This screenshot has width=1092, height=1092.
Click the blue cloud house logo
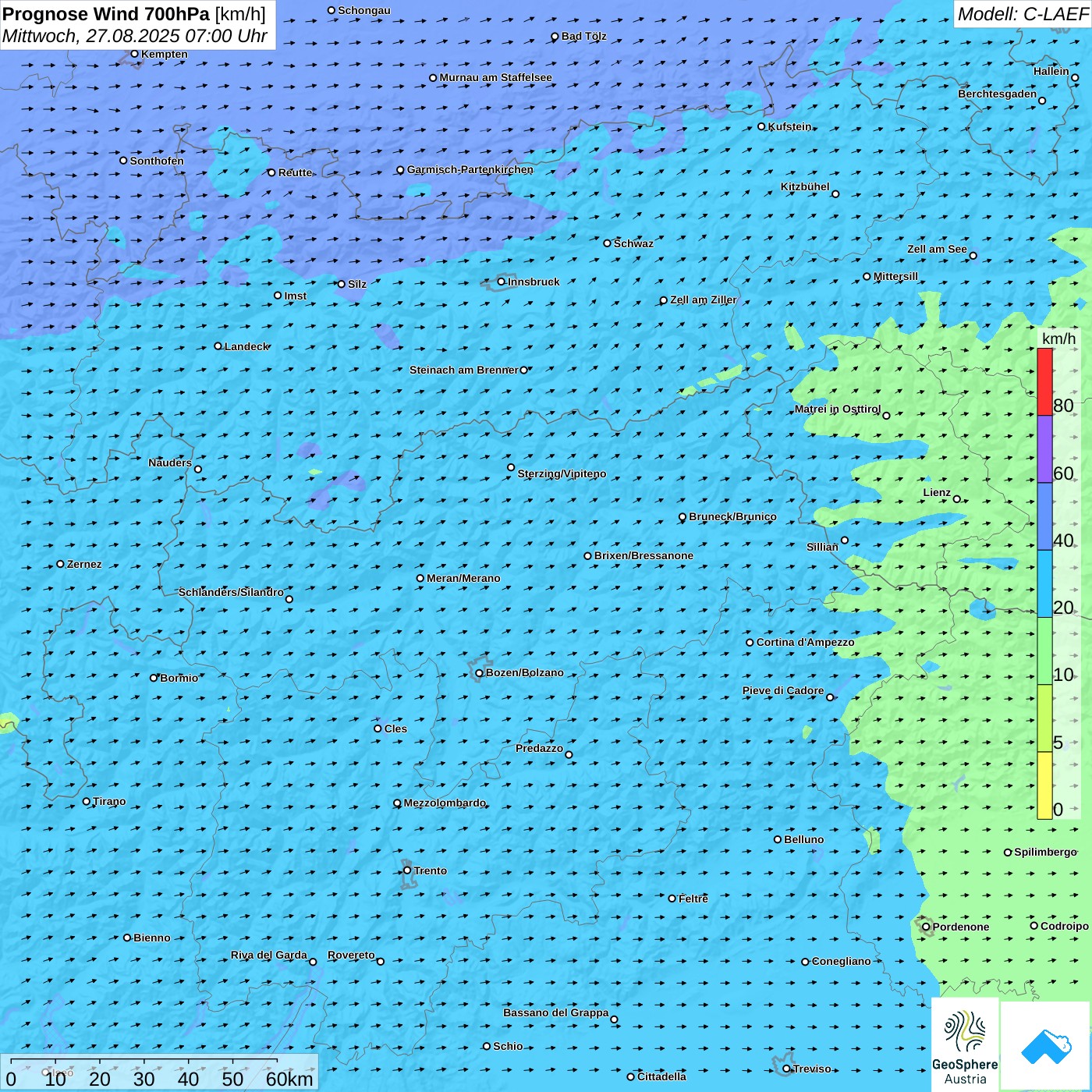click(x=1046, y=1047)
